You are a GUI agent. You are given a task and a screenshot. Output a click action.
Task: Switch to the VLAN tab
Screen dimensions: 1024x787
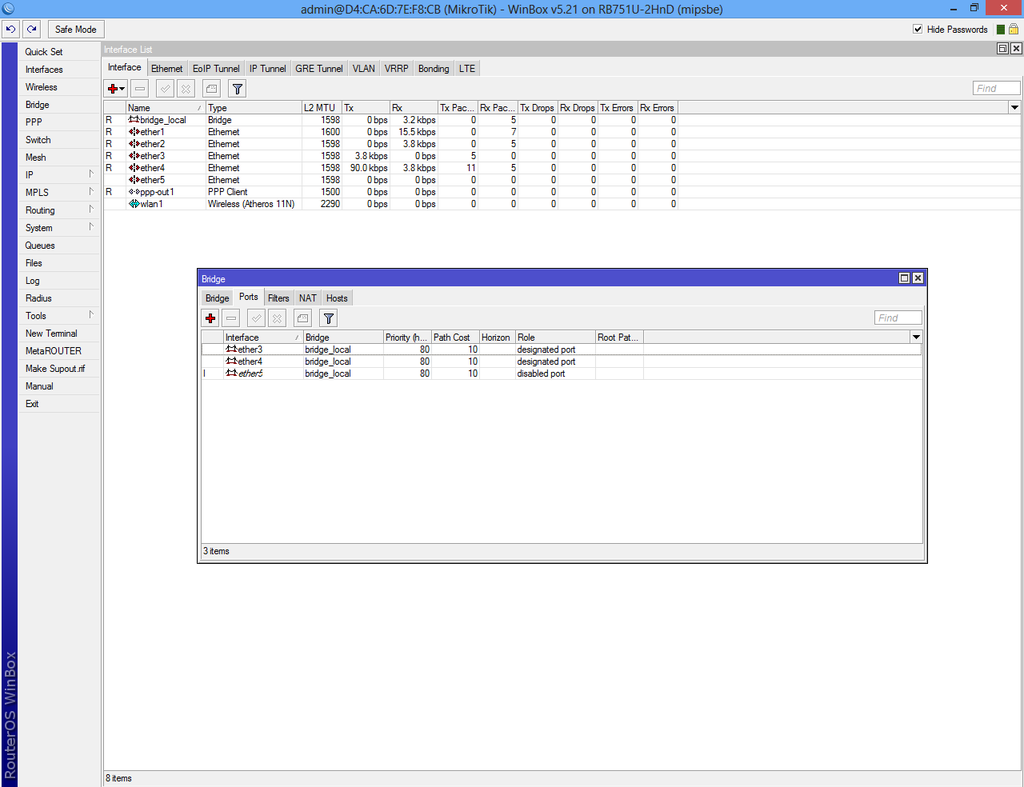pos(363,68)
